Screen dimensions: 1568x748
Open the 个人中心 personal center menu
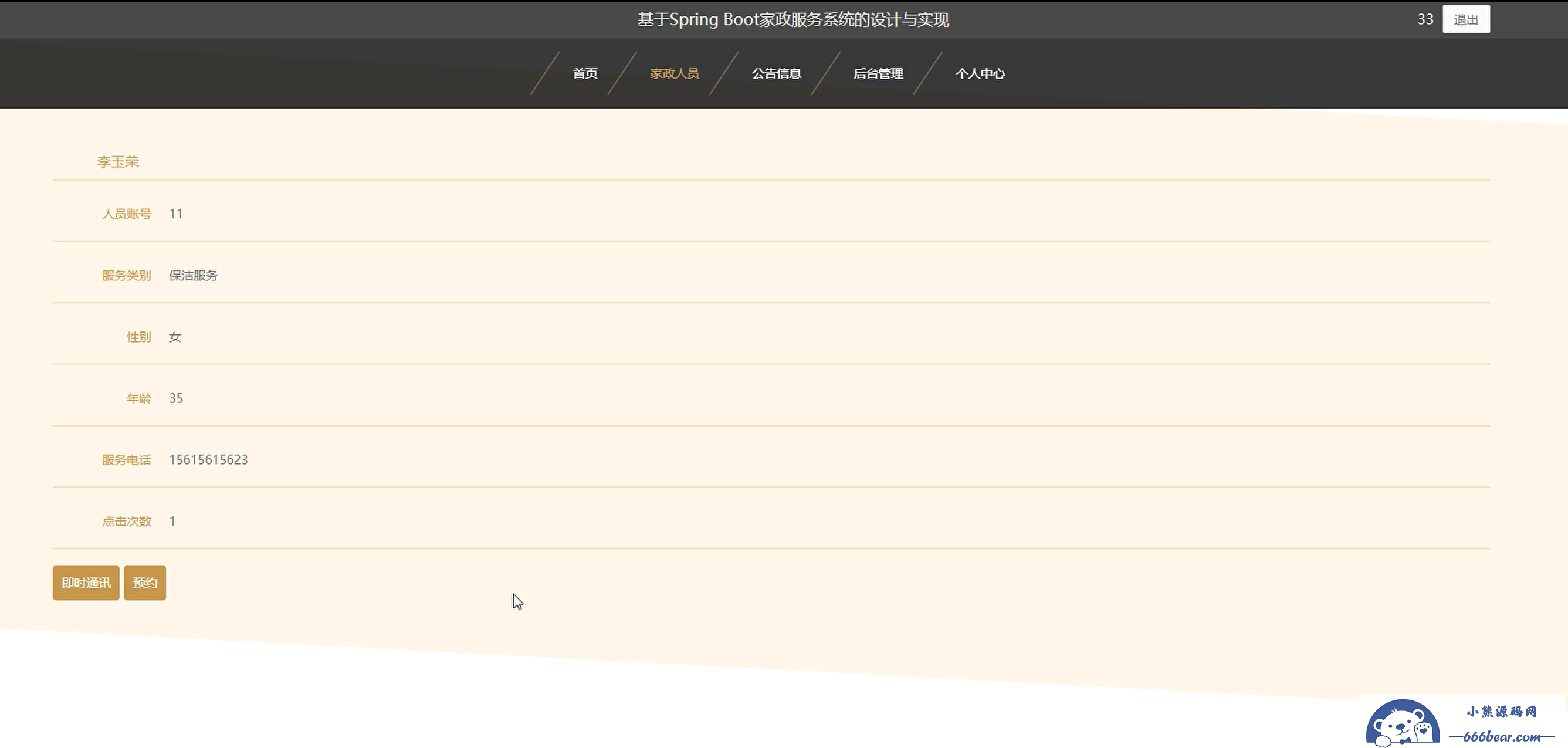[x=980, y=74]
